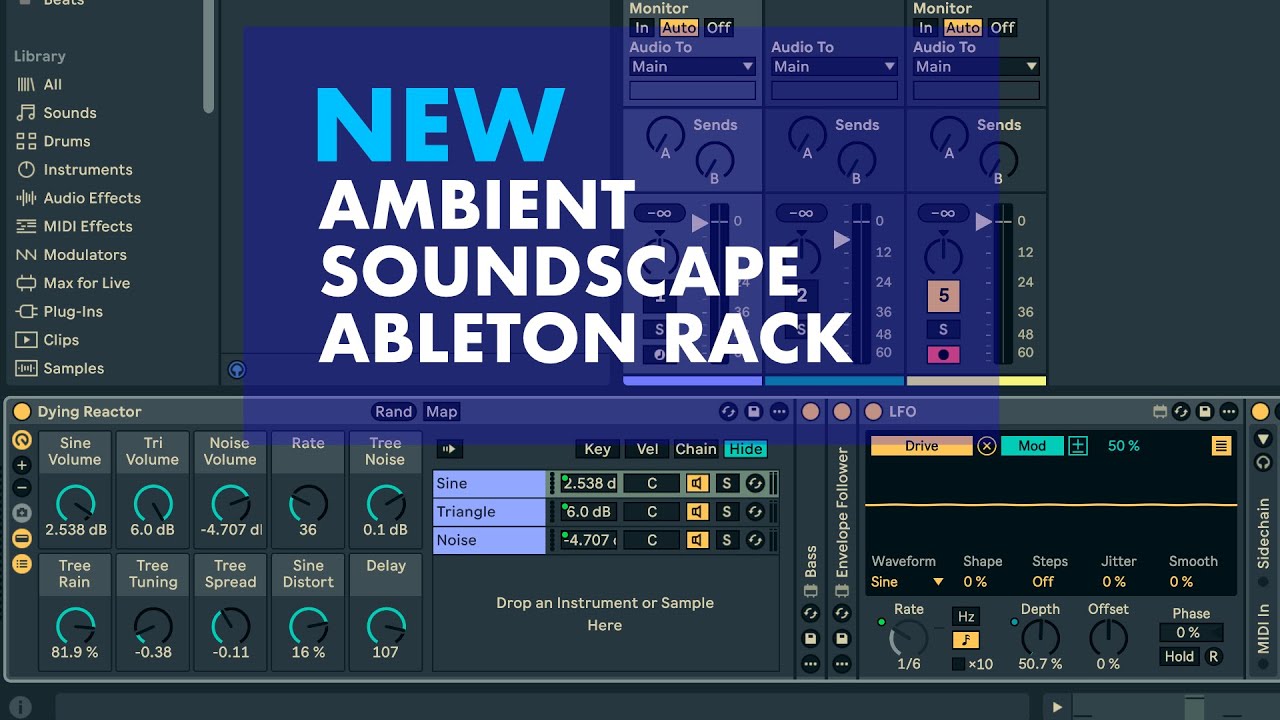Open the Key zone tab

tap(597, 450)
